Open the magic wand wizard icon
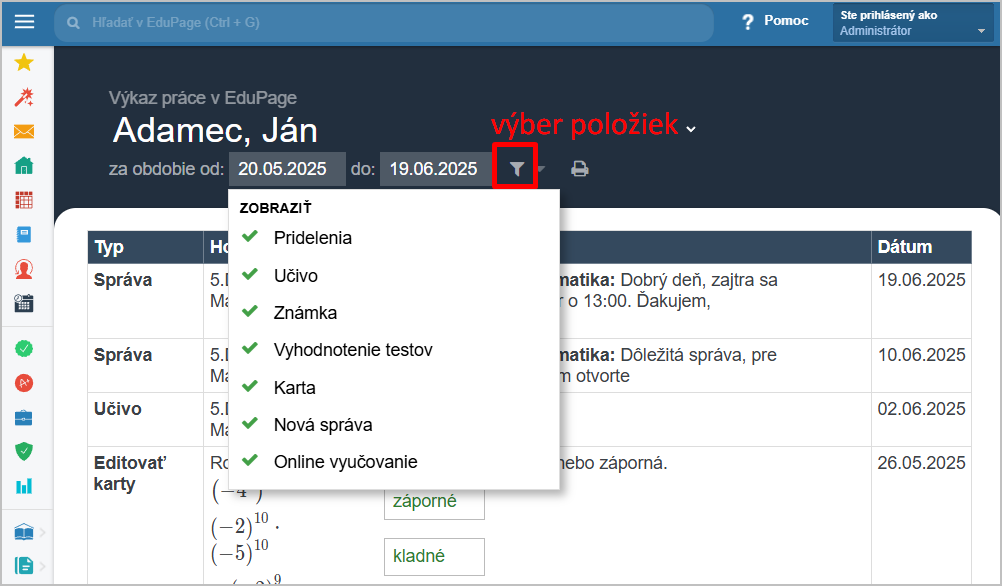This screenshot has height=586, width=1002. 24,97
